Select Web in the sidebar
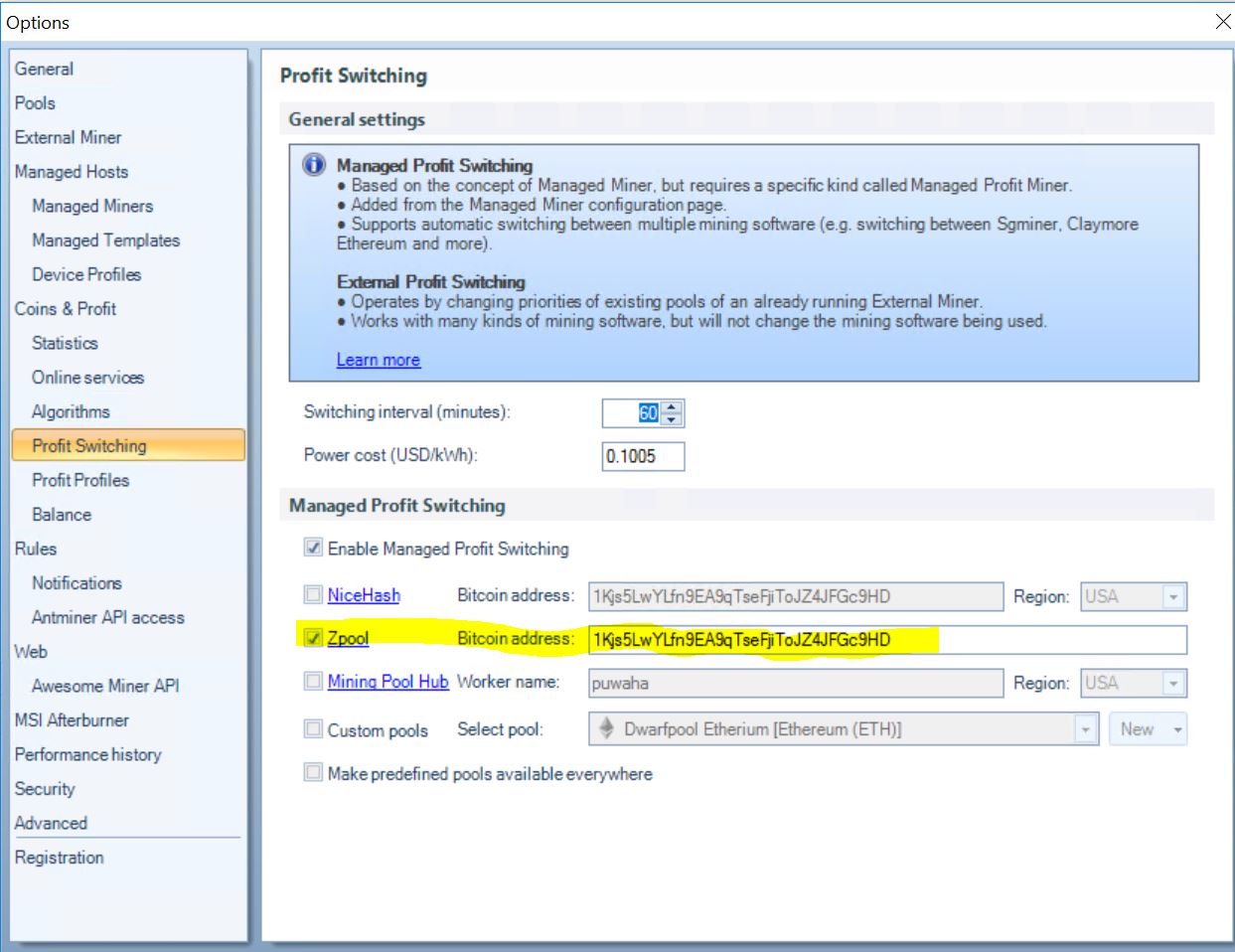This screenshot has height=952, width=1235. click(x=31, y=652)
